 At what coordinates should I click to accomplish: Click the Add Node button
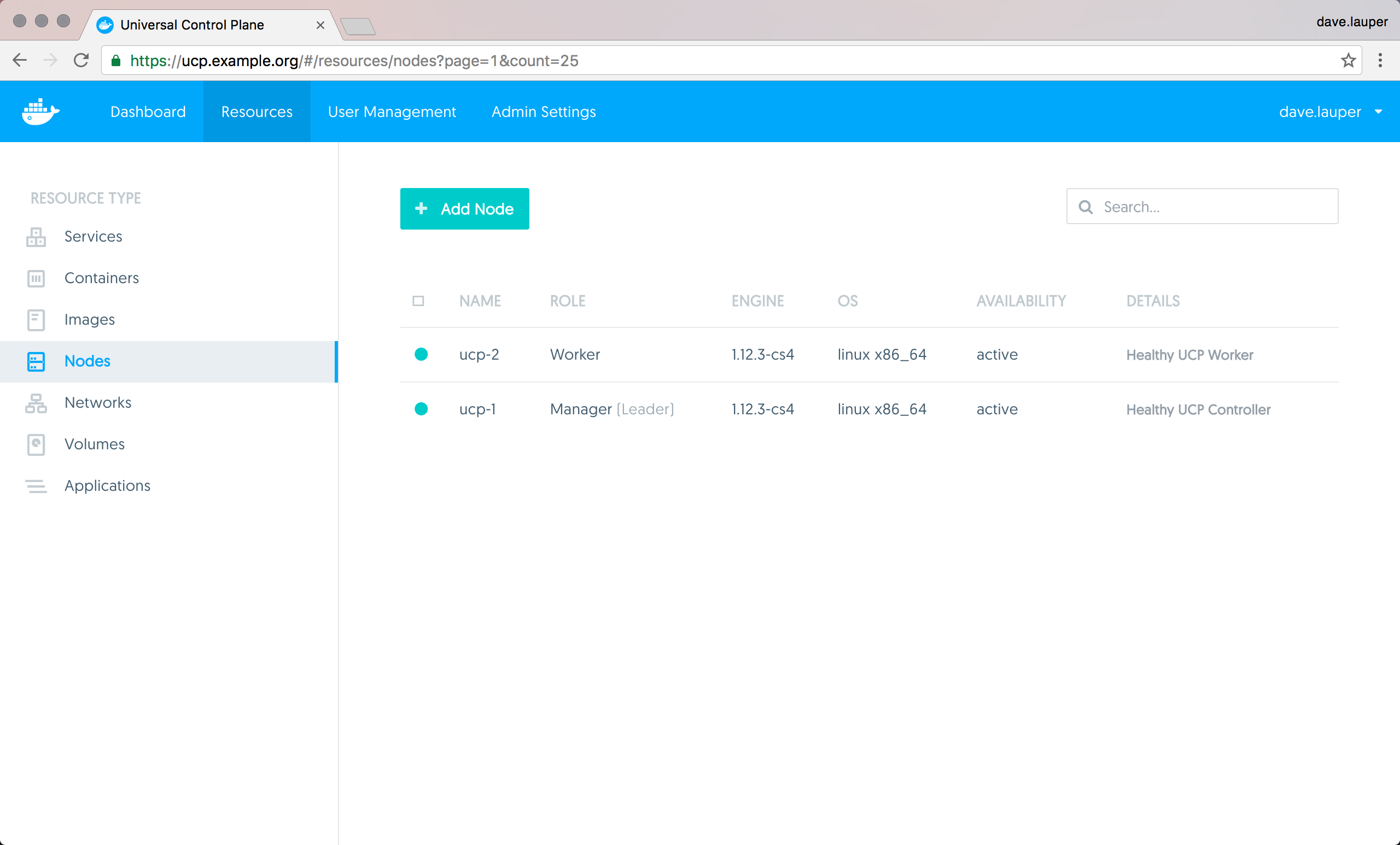point(464,208)
